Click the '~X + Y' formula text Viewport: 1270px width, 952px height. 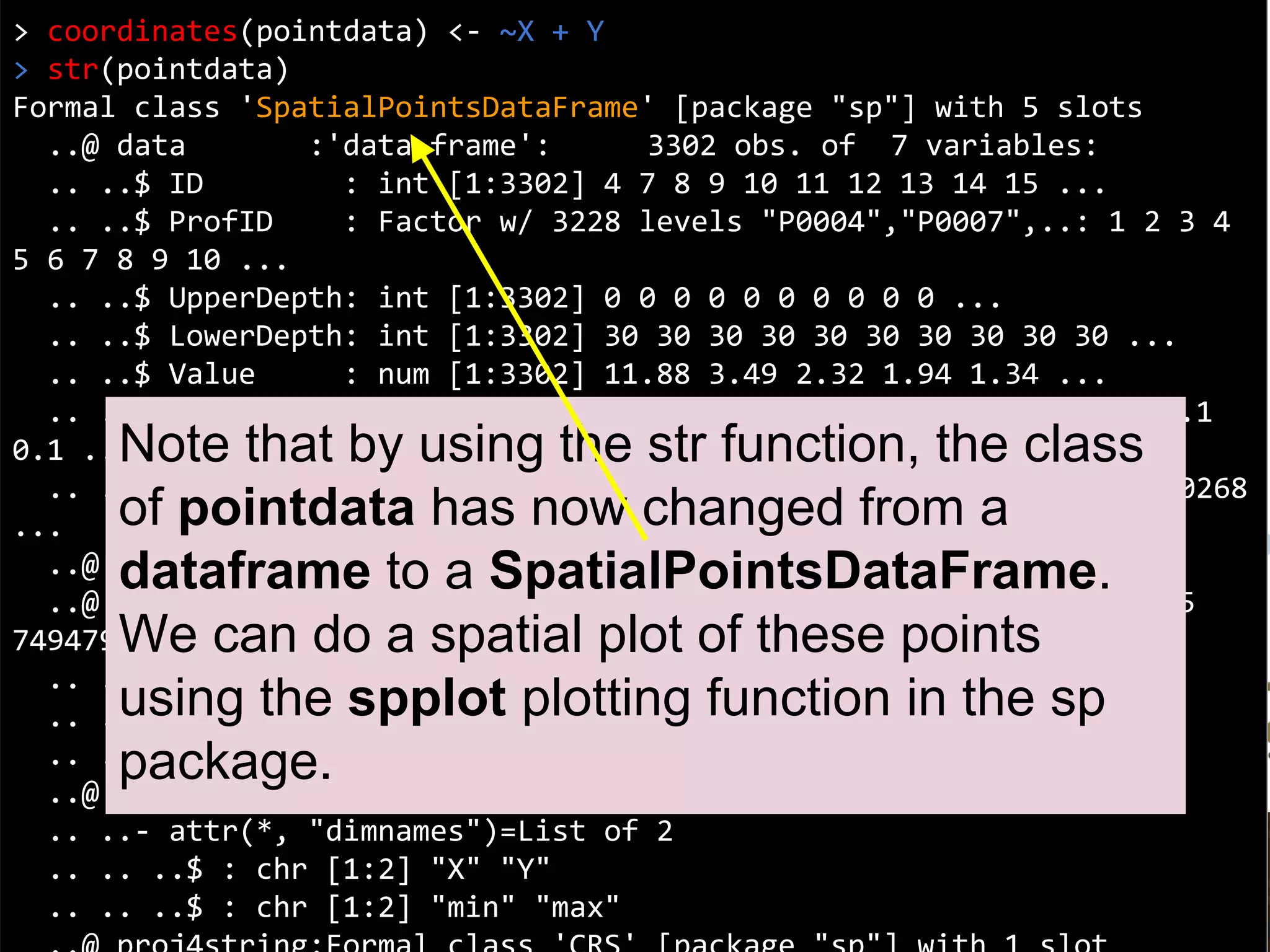(551, 32)
